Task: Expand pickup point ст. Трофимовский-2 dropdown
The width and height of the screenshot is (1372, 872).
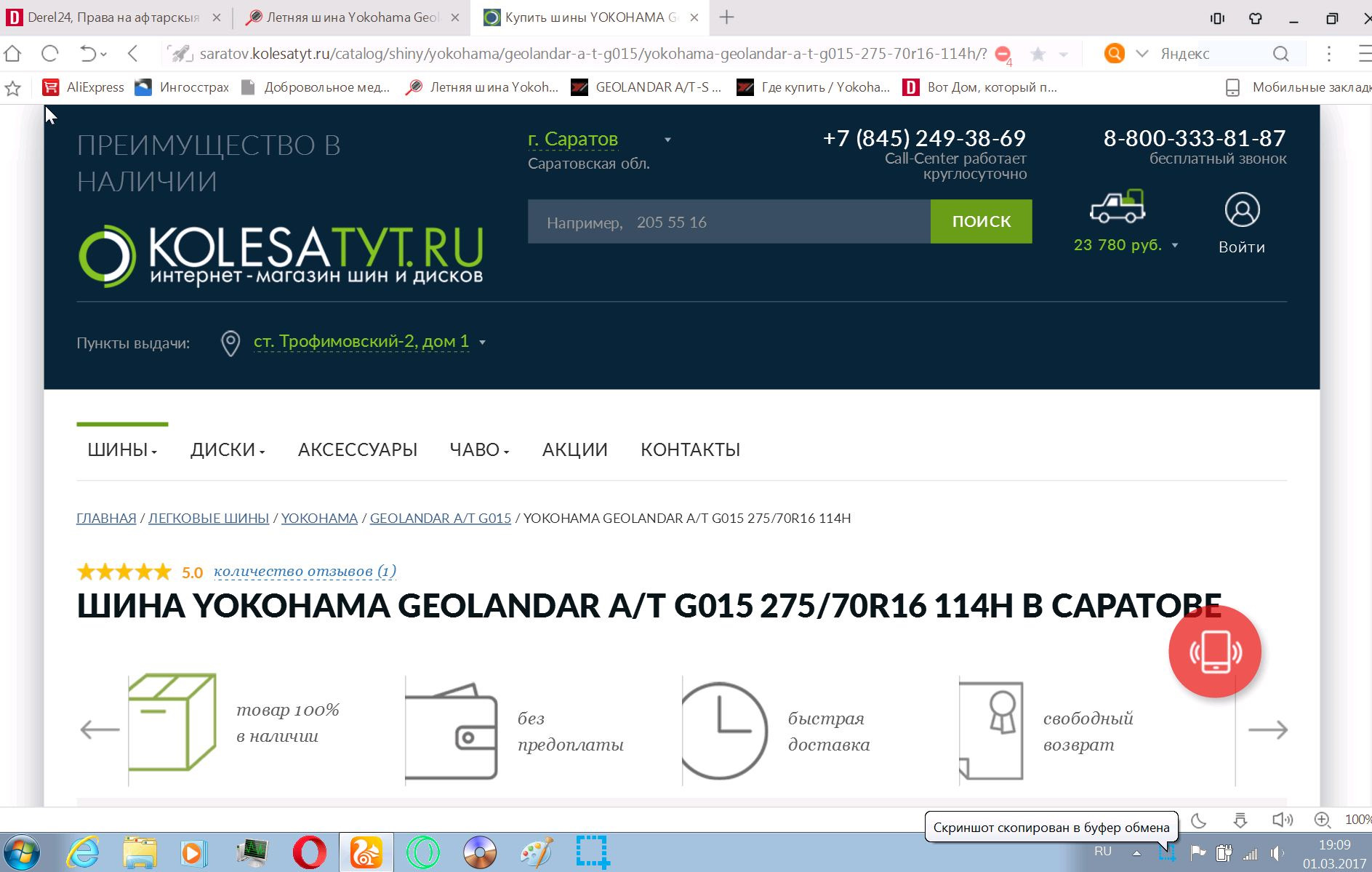Action: 482,343
